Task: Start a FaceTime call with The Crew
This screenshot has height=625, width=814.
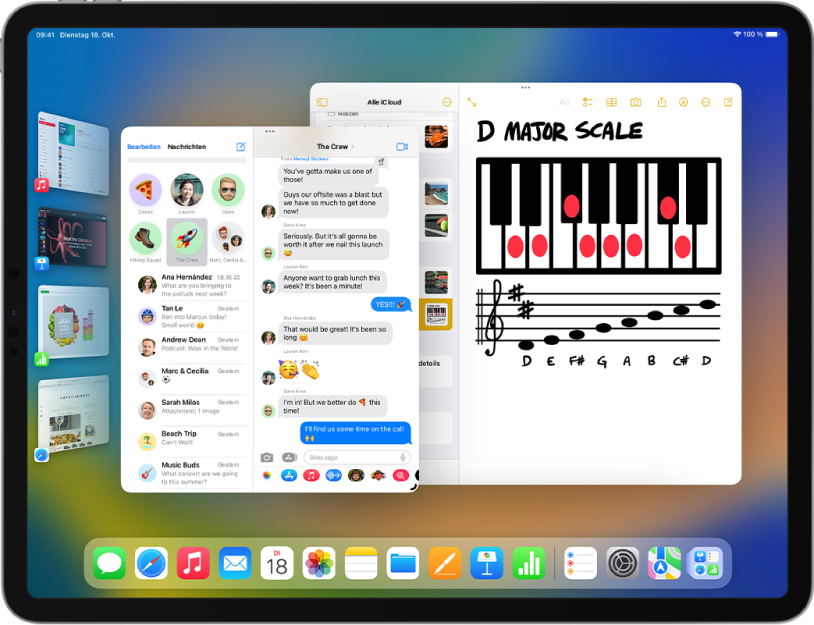Action: [x=403, y=146]
